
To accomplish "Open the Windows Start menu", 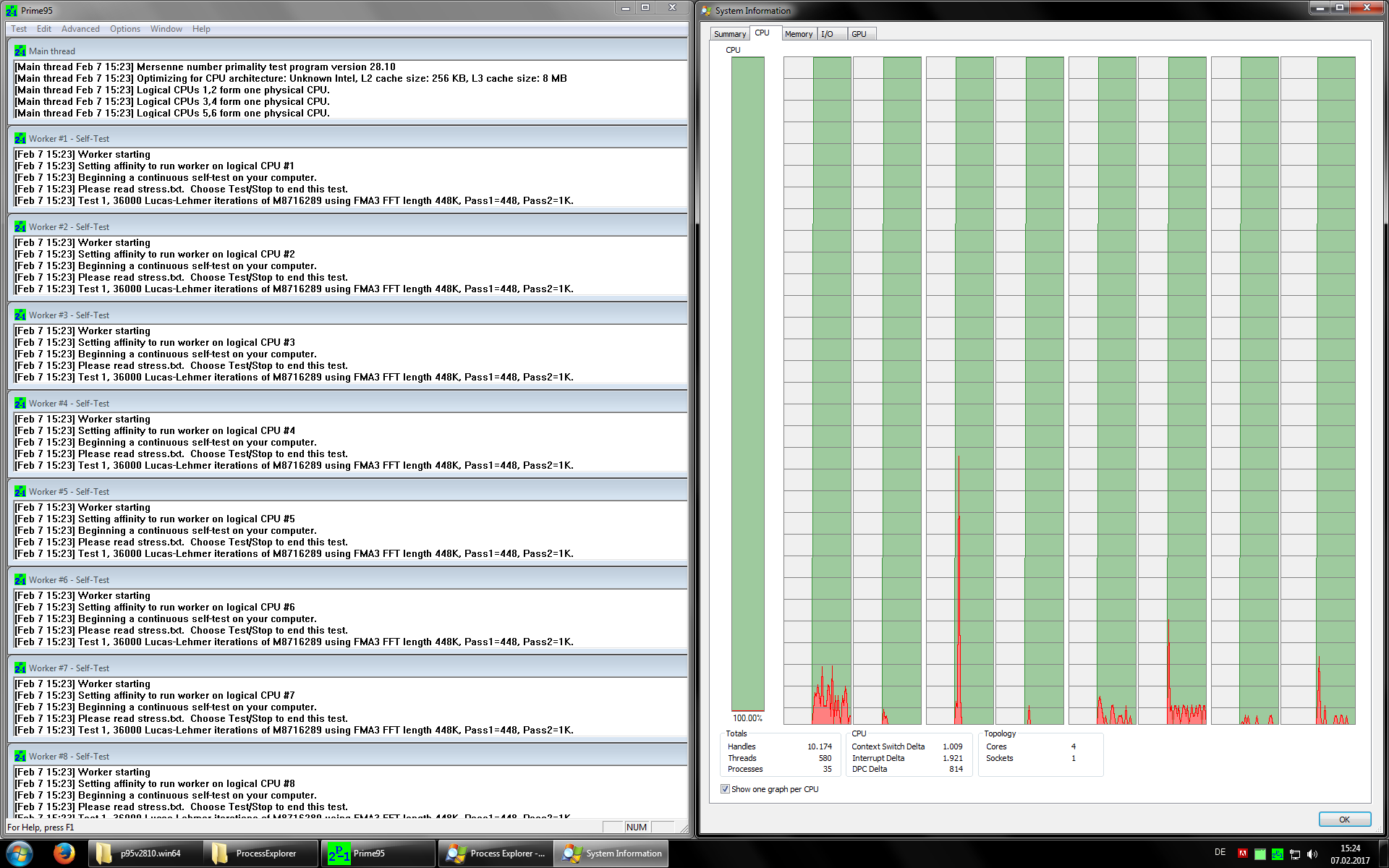I will coord(20,854).
